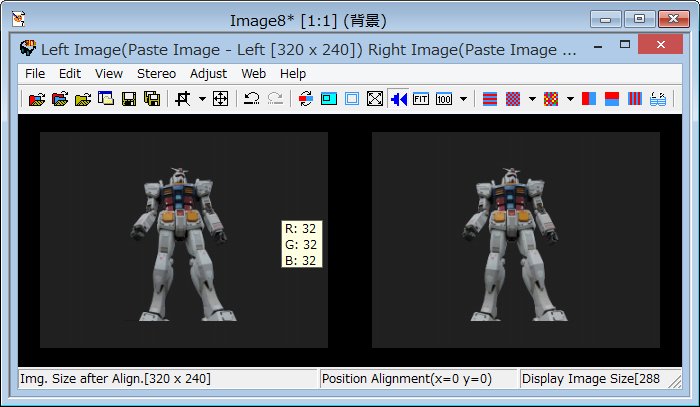Click the Image8 outer window icon
This screenshot has width=700, height=407.
click(x=18, y=19)
